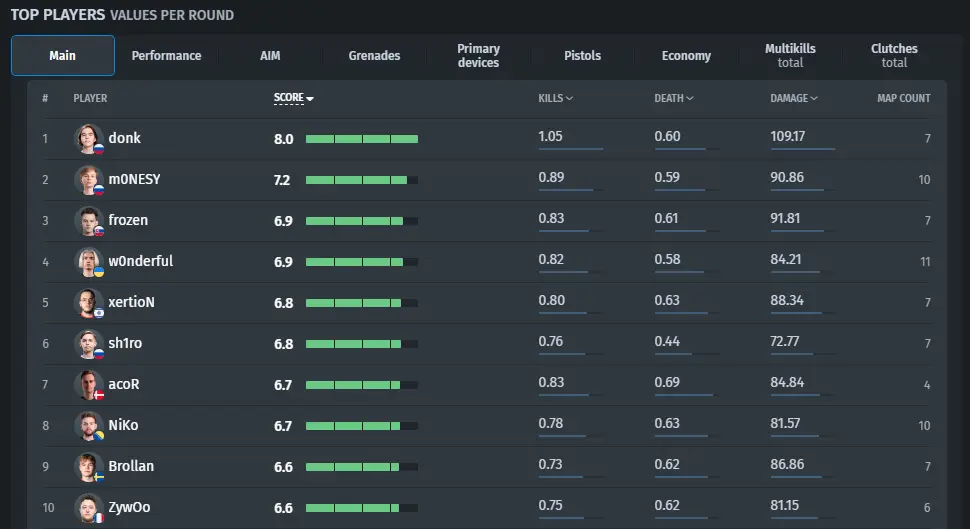Click w0nderful's death value 0.58
This screenshot has height=529, width=970.
[667, 259]
